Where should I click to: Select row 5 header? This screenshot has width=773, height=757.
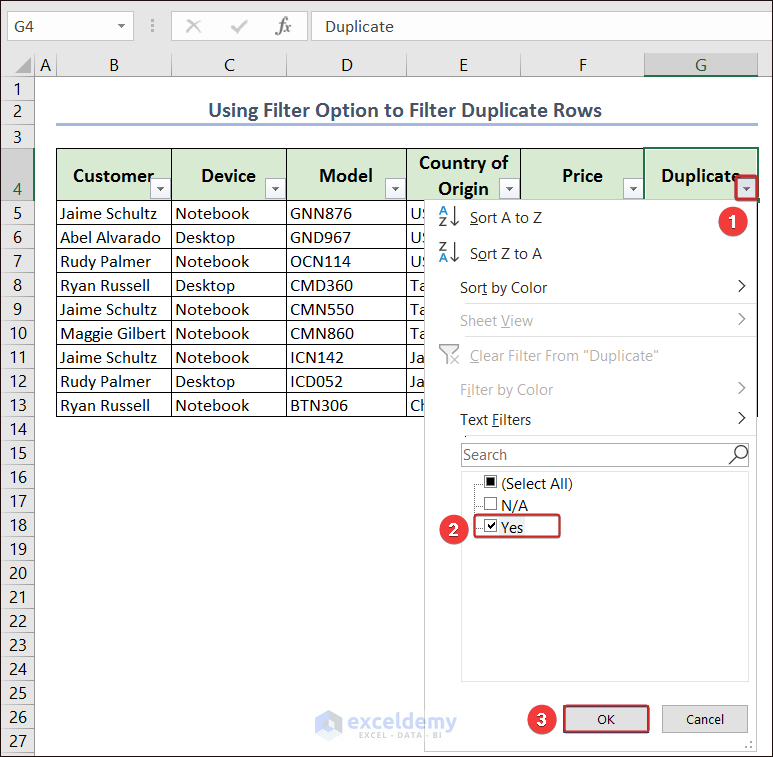(x=18, y=213)
